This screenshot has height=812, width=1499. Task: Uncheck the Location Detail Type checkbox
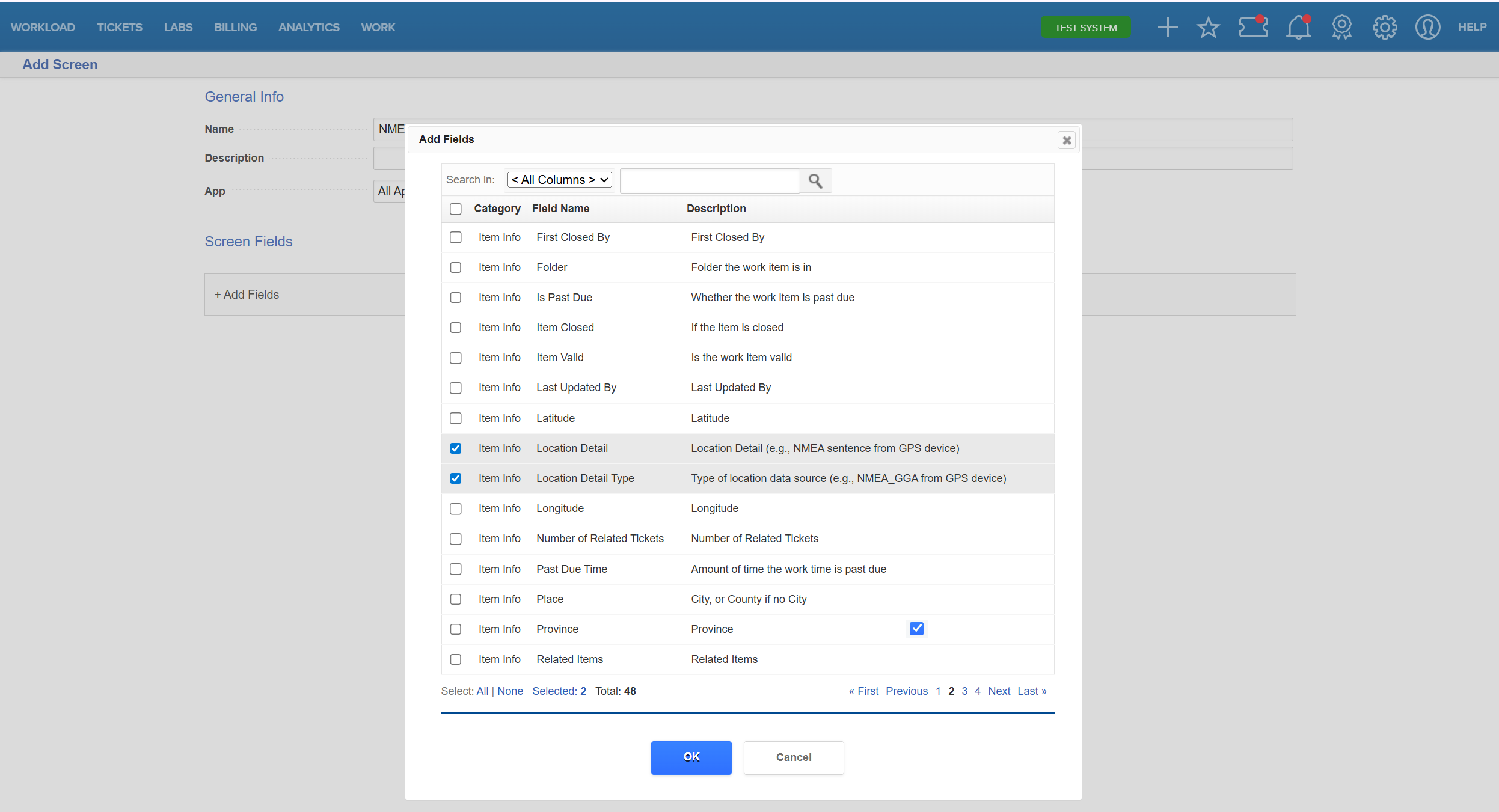coord(456,478)
